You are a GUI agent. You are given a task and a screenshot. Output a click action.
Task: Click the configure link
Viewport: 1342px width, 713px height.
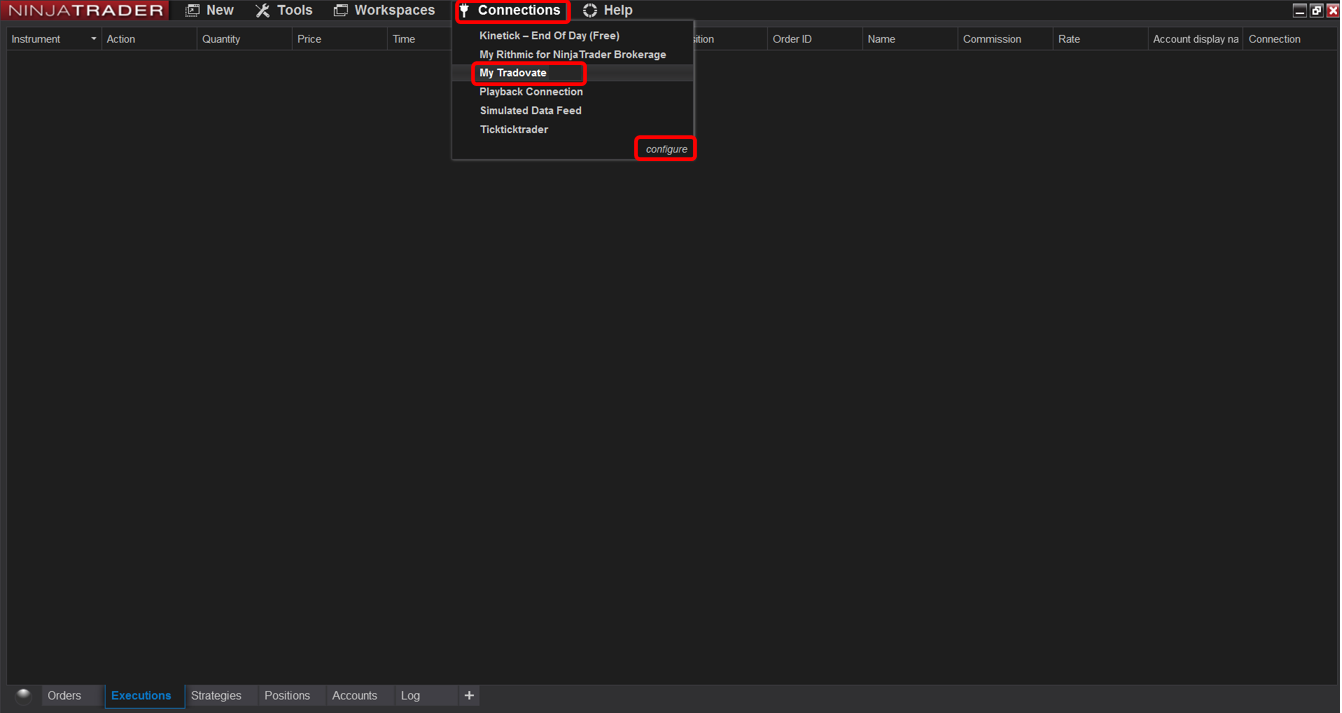click(x=666, y=149)
